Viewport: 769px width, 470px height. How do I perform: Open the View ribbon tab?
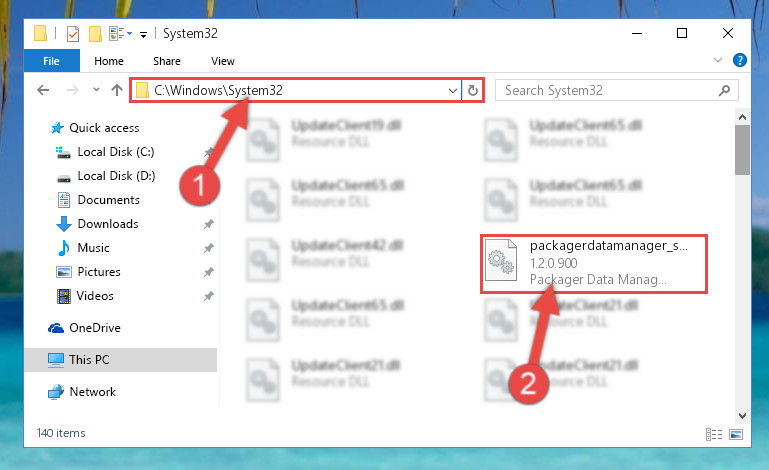[x=223, y=61]
